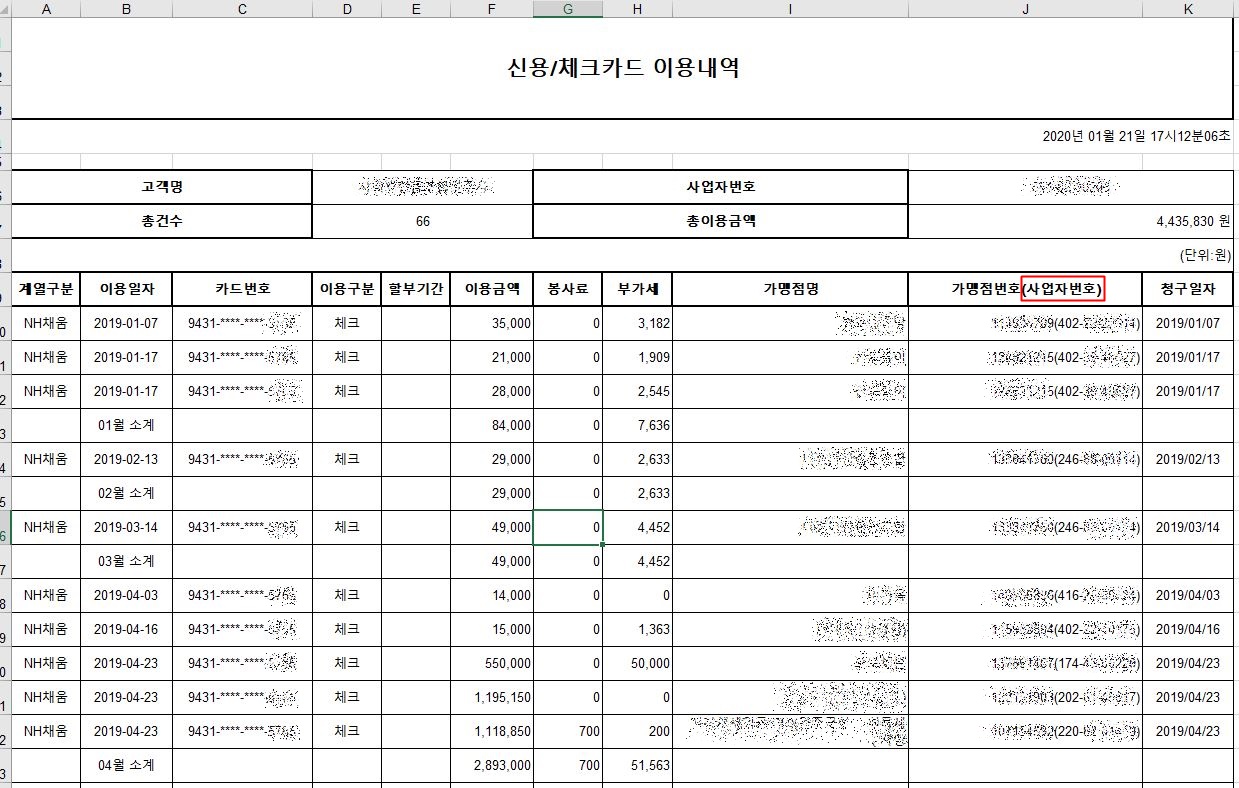1239x788 pixels.
Task: Click the date cell 2019-02-13
Action: [x=126, y=459]
